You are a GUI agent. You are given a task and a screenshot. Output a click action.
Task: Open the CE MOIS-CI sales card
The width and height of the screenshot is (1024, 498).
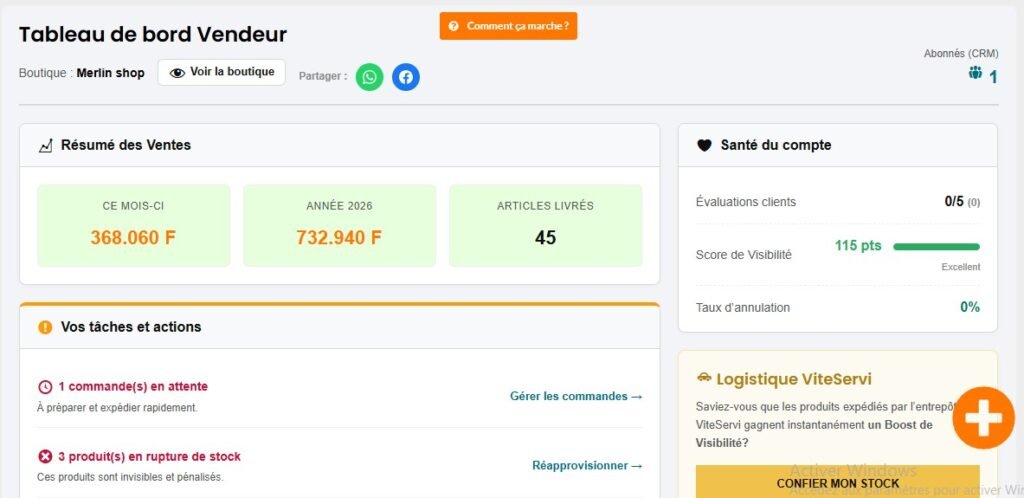point(133,225)
